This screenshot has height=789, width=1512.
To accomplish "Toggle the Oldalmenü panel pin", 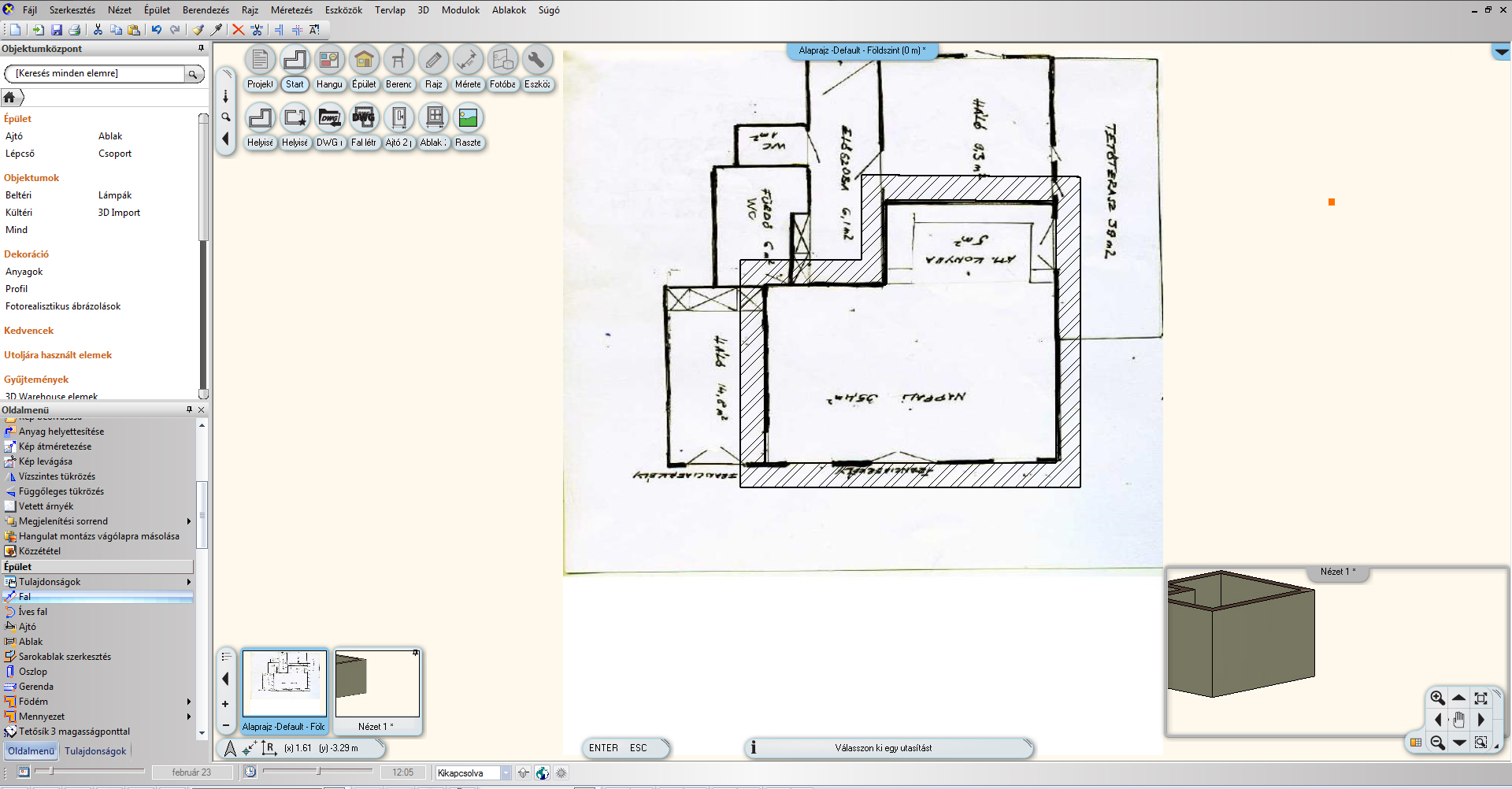I will (x=189, y=409).
